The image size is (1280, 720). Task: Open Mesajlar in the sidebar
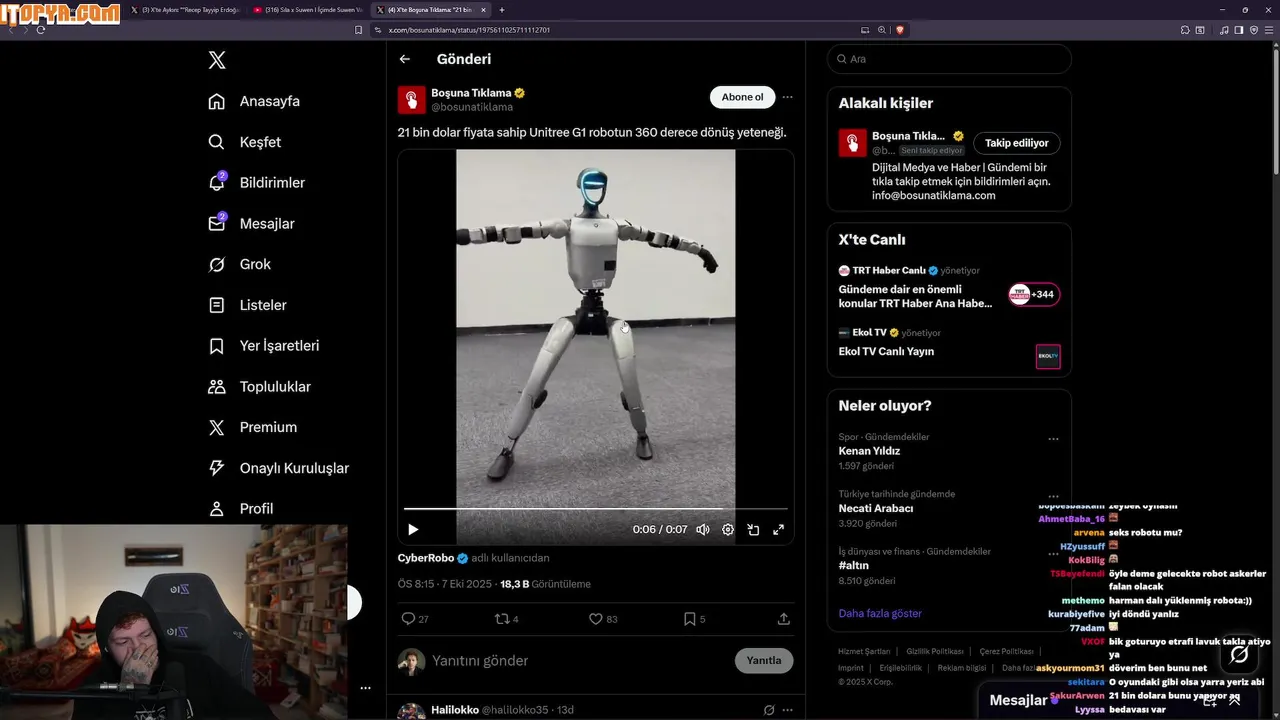tap(251, 224)
